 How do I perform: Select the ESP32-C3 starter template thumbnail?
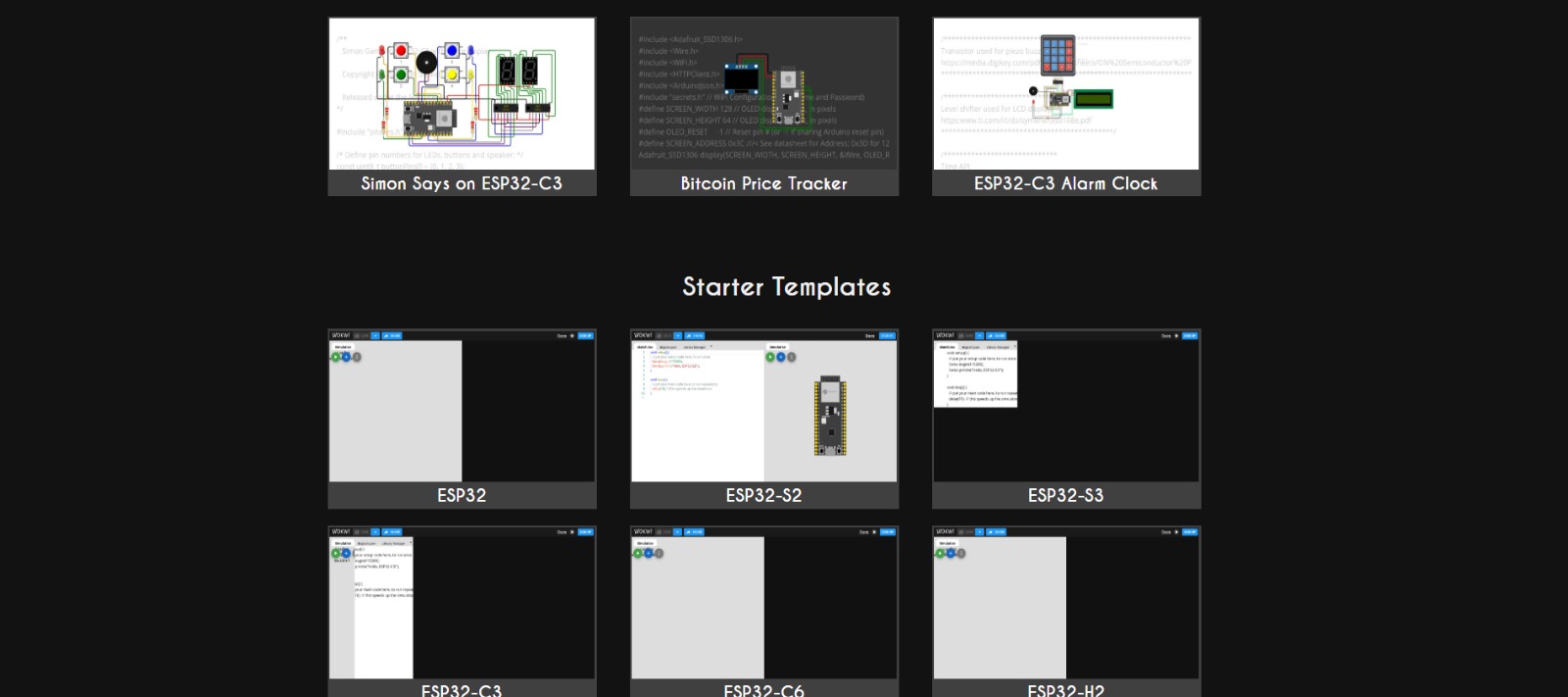pyautogui.click(x=462, y=603)
